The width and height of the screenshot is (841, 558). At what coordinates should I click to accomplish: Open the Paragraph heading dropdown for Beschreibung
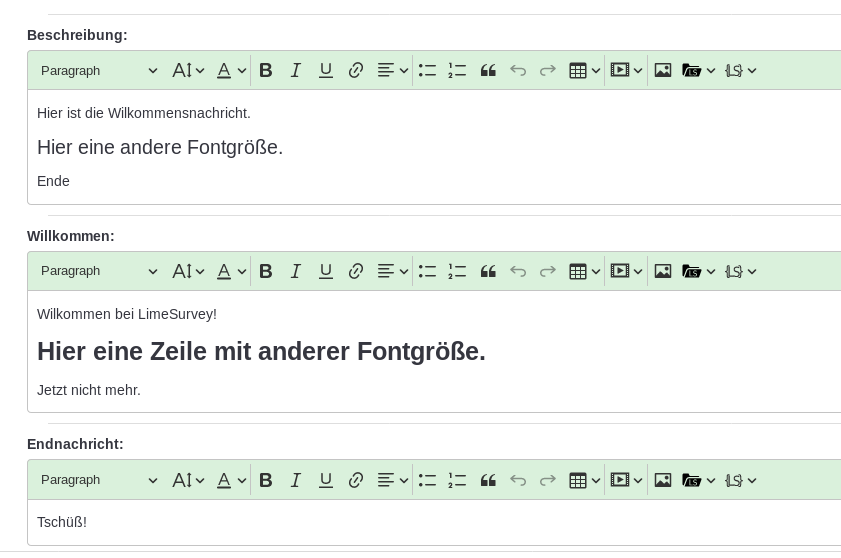99,70
